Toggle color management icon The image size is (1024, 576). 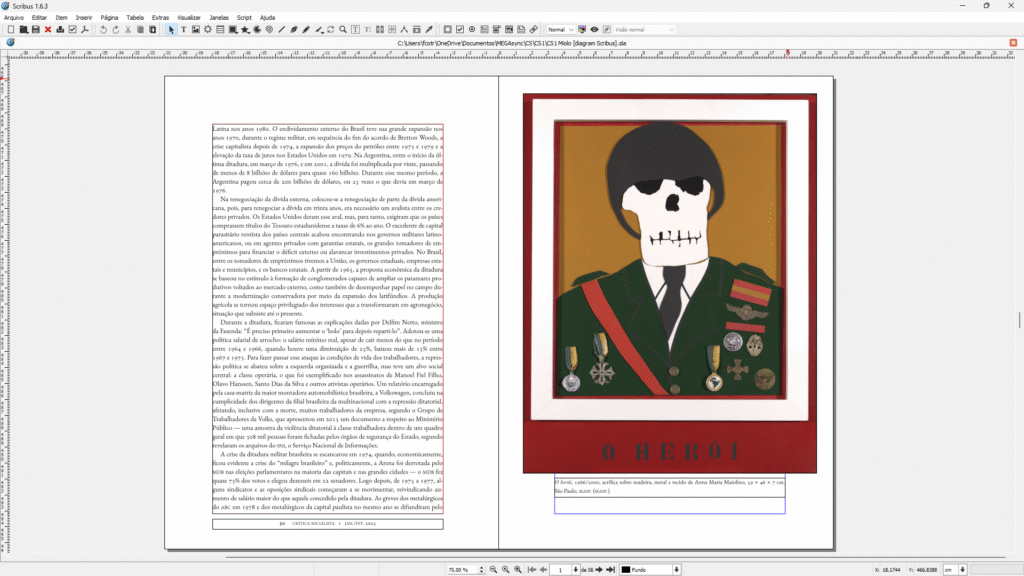tap(583, 30)
